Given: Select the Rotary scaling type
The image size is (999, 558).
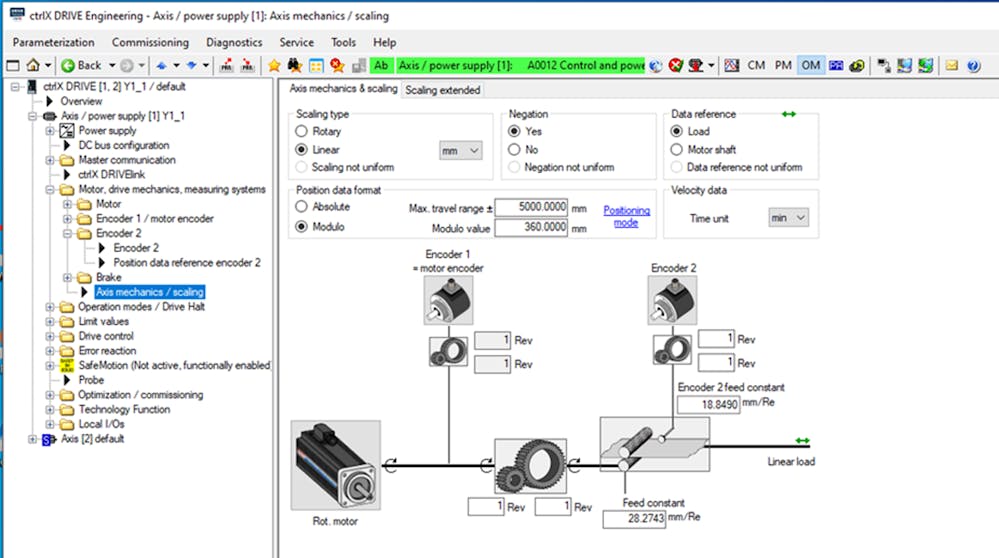Looking at the screenshot, I should 301,131.
